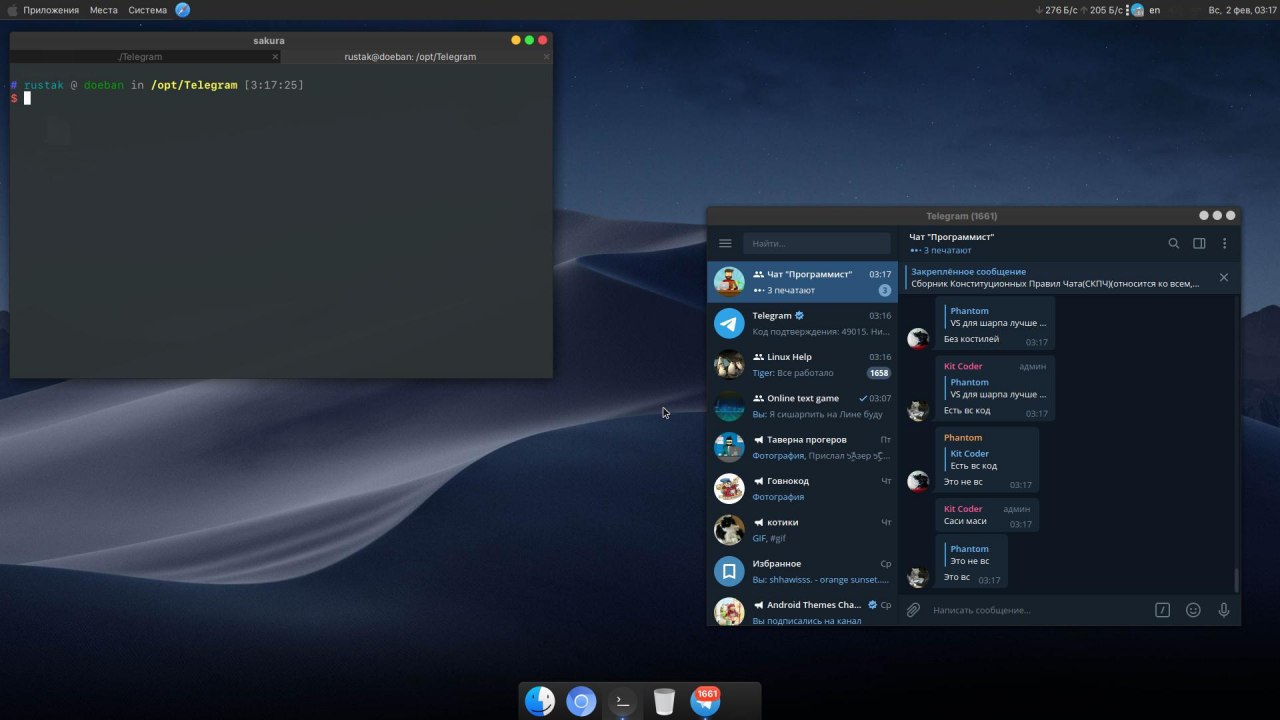This screenshot has height=720, width=1280.
Task: Click the search icon in chat header
Action: click(x=1174, y=243)
